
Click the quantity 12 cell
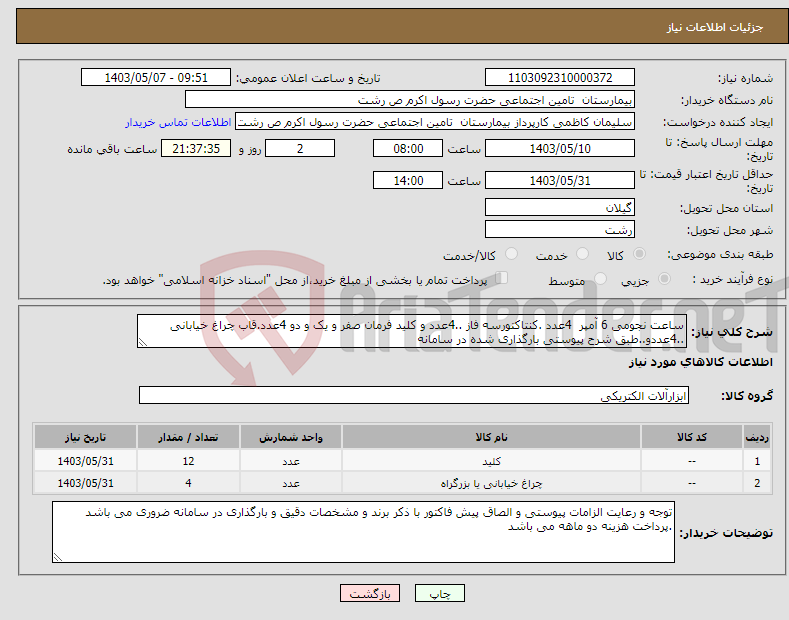point(188,461)
